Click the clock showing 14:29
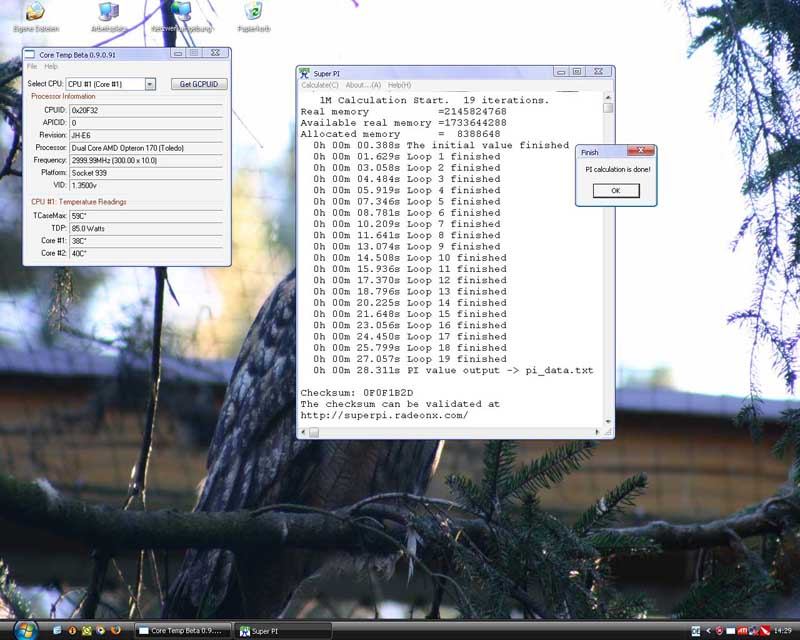Image resolution: width=800 pixels, height=640 pixels. point(783,631)
